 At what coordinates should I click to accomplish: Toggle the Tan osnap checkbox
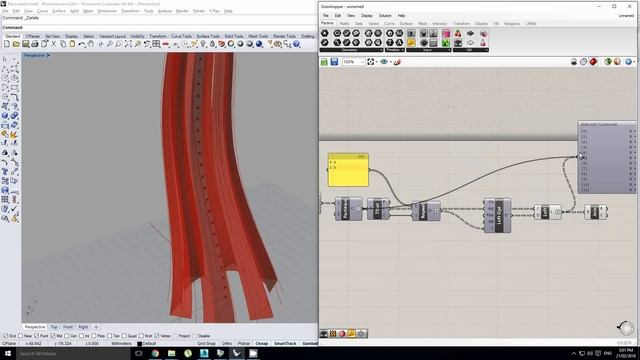coord(109,336)
